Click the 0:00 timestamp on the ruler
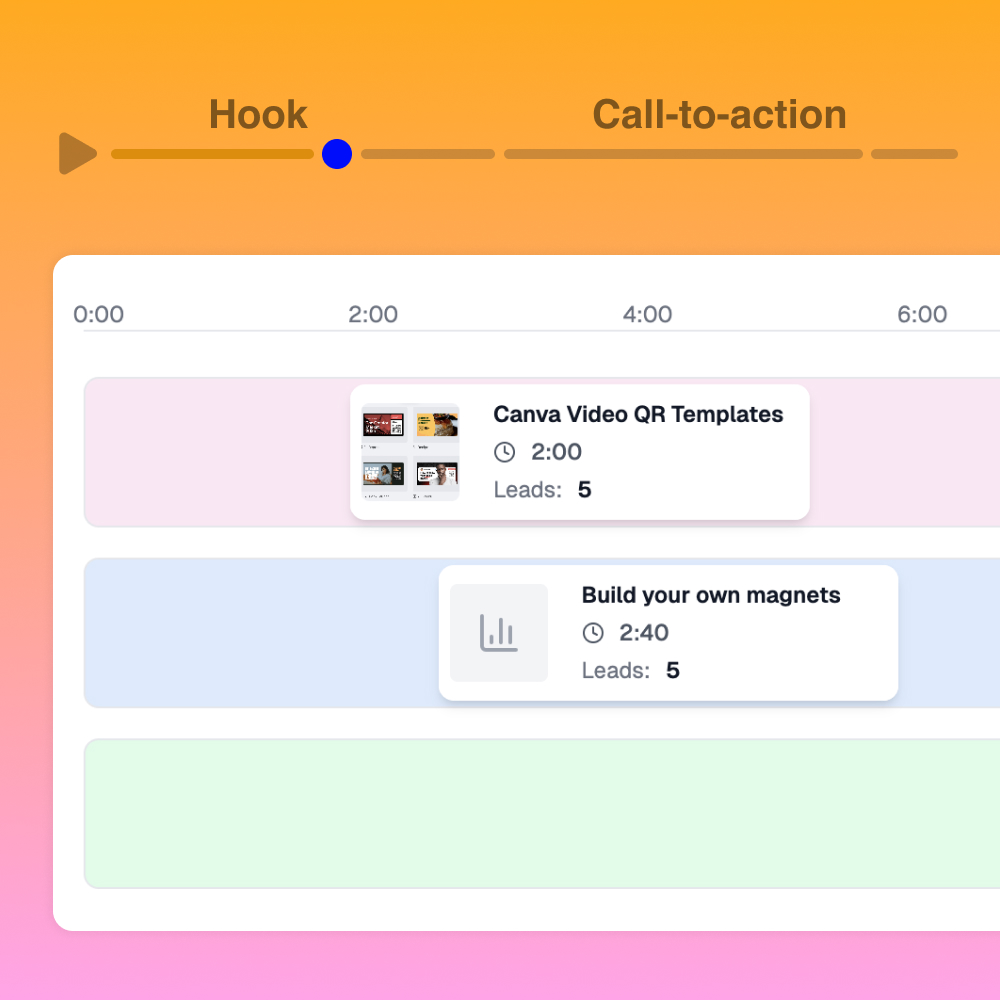This screenshot has height=1000, width=1000. coord(98,314)
